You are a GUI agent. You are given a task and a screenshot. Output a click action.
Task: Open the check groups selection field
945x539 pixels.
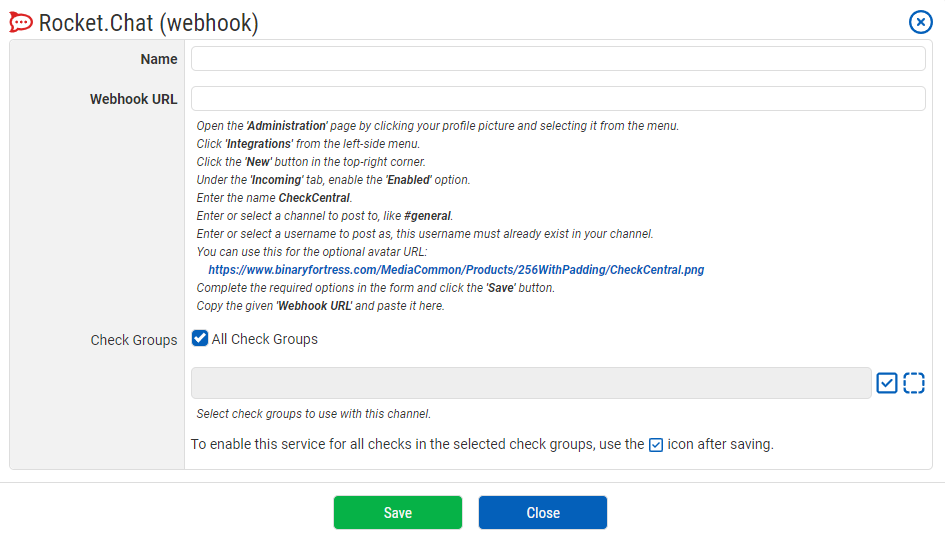pyautogui.click(x=531, y=383)
